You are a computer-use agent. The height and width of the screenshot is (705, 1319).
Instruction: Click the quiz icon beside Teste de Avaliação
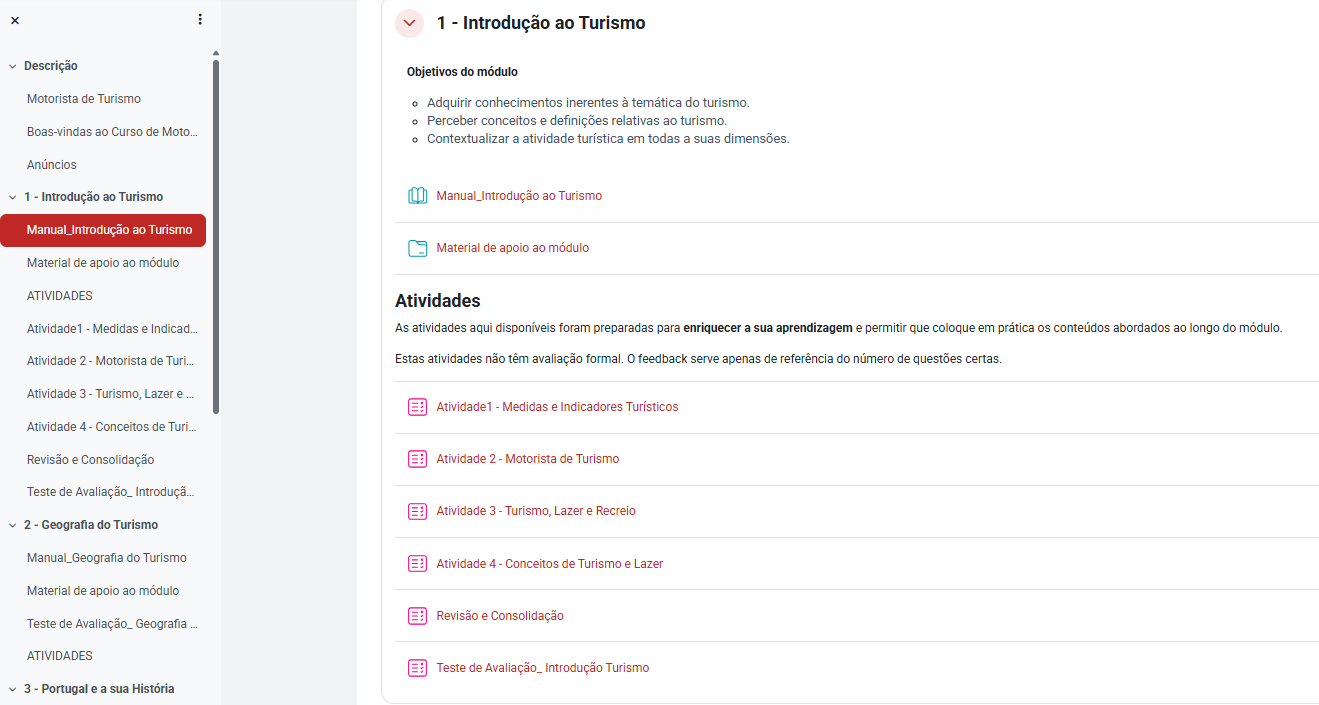(x=417, y=668)
